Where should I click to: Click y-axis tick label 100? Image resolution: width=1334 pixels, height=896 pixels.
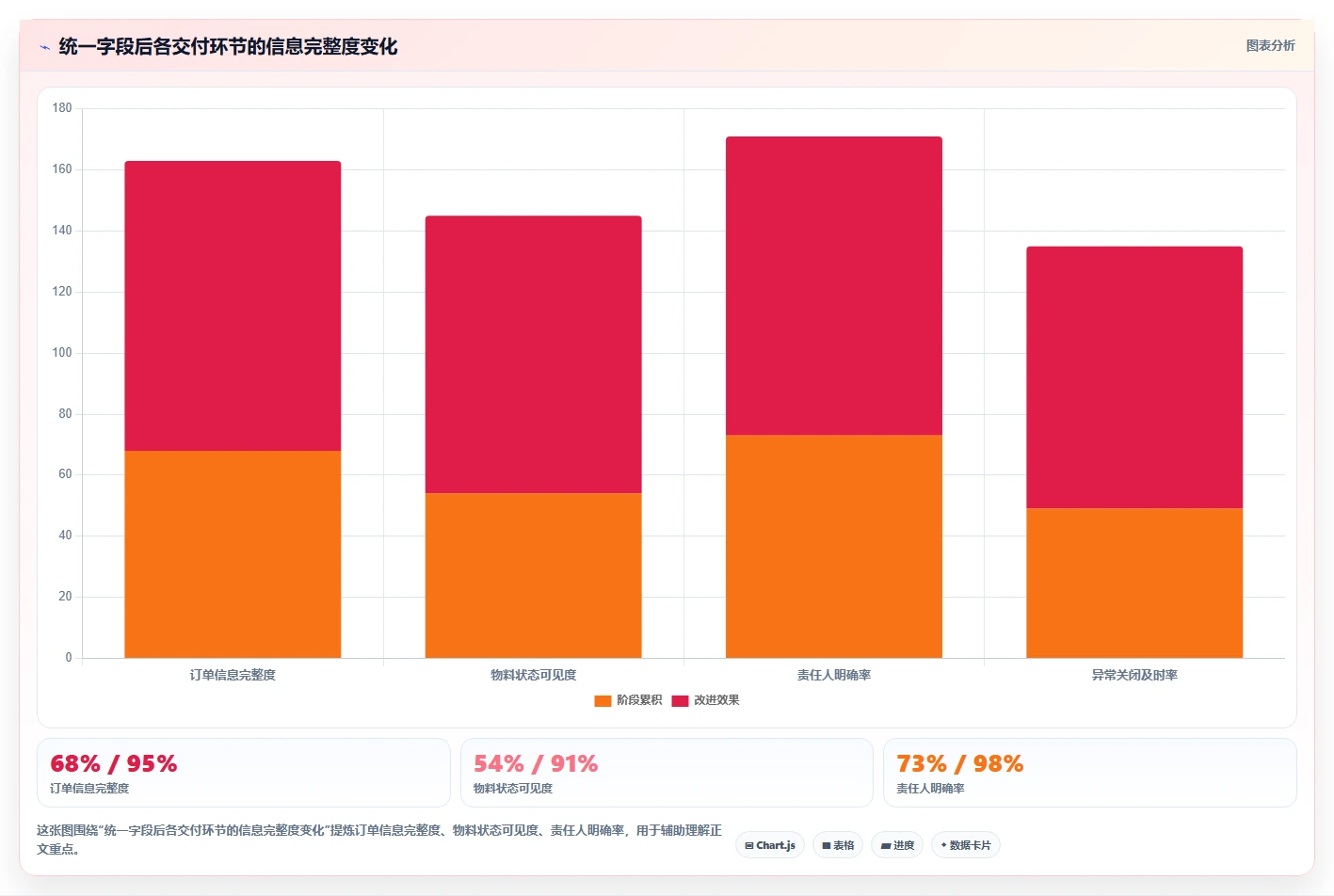(x=62, y=353)
